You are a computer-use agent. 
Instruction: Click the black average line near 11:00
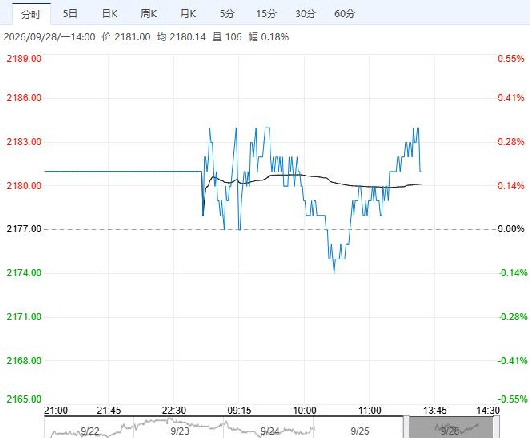369,187
